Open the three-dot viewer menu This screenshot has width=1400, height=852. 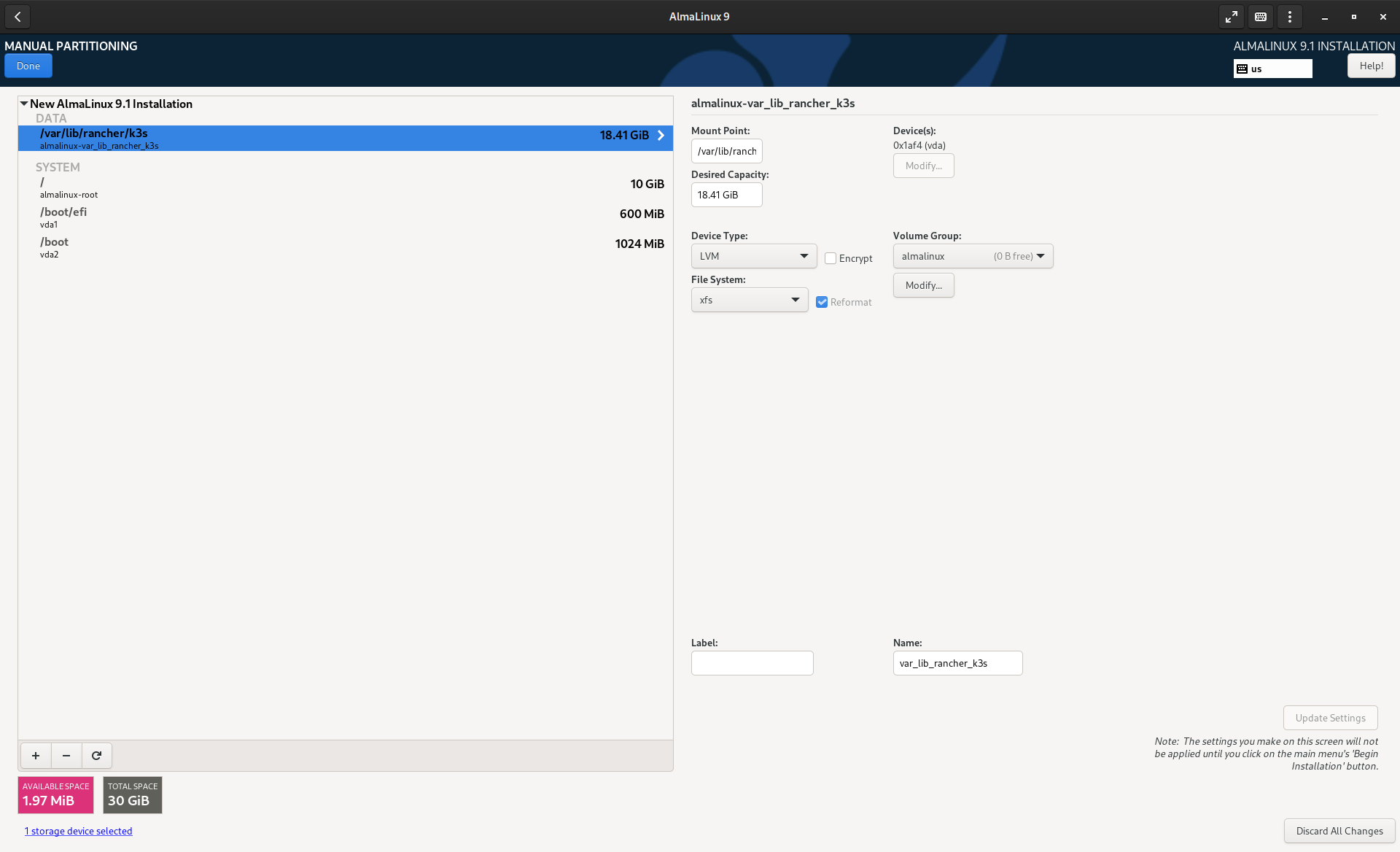(1290, 16)
